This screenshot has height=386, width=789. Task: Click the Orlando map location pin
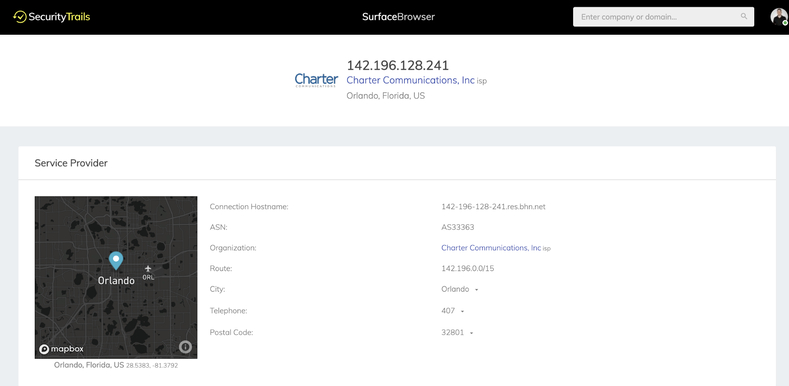(x=116, y=260)
